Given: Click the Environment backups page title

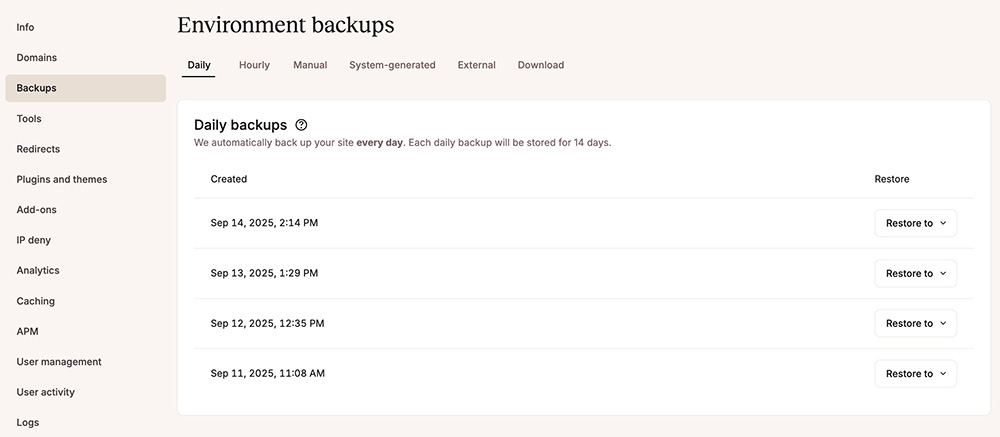Looking at the screenshot, I should pos(286,26).
